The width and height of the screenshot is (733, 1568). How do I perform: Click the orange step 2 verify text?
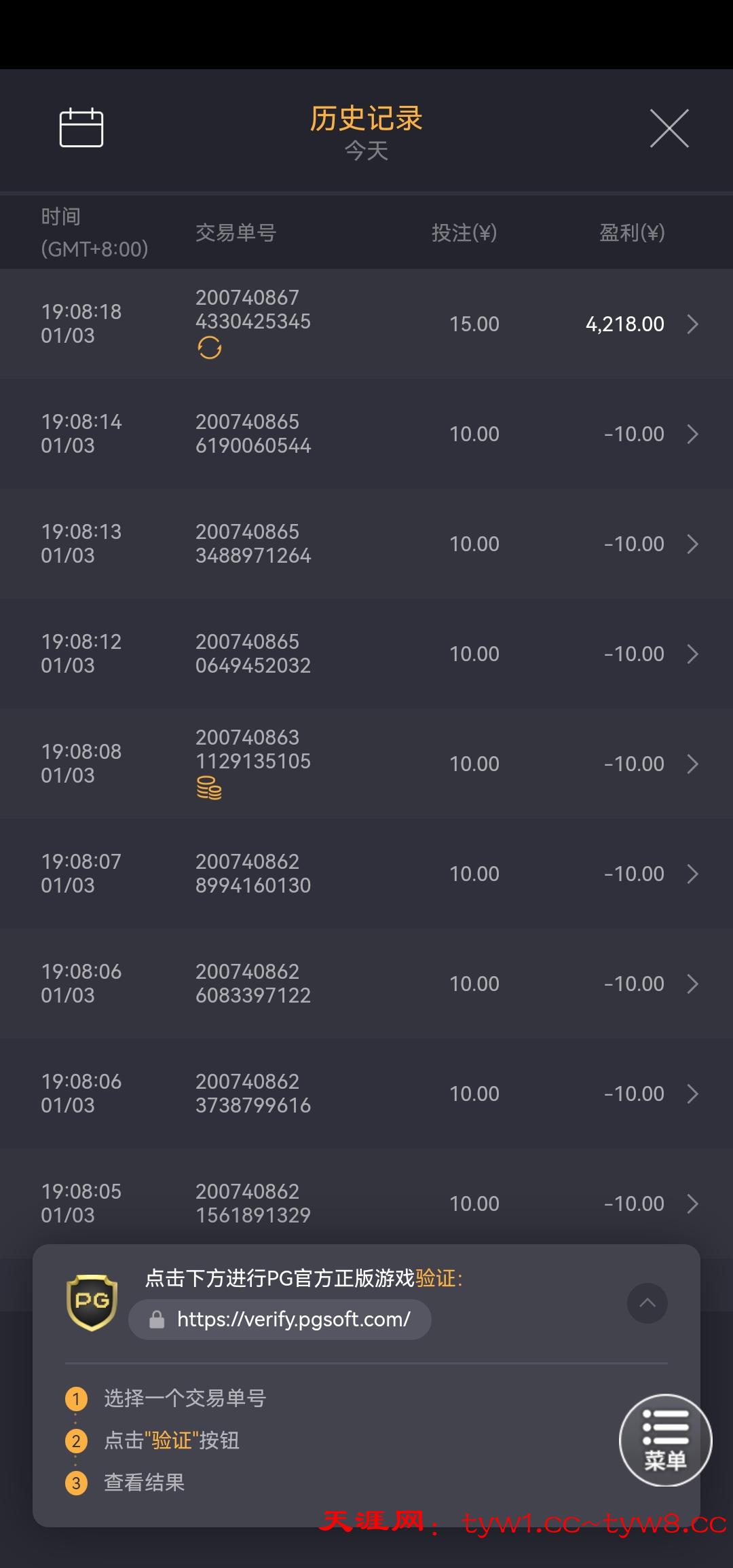tap(171, 1440)
